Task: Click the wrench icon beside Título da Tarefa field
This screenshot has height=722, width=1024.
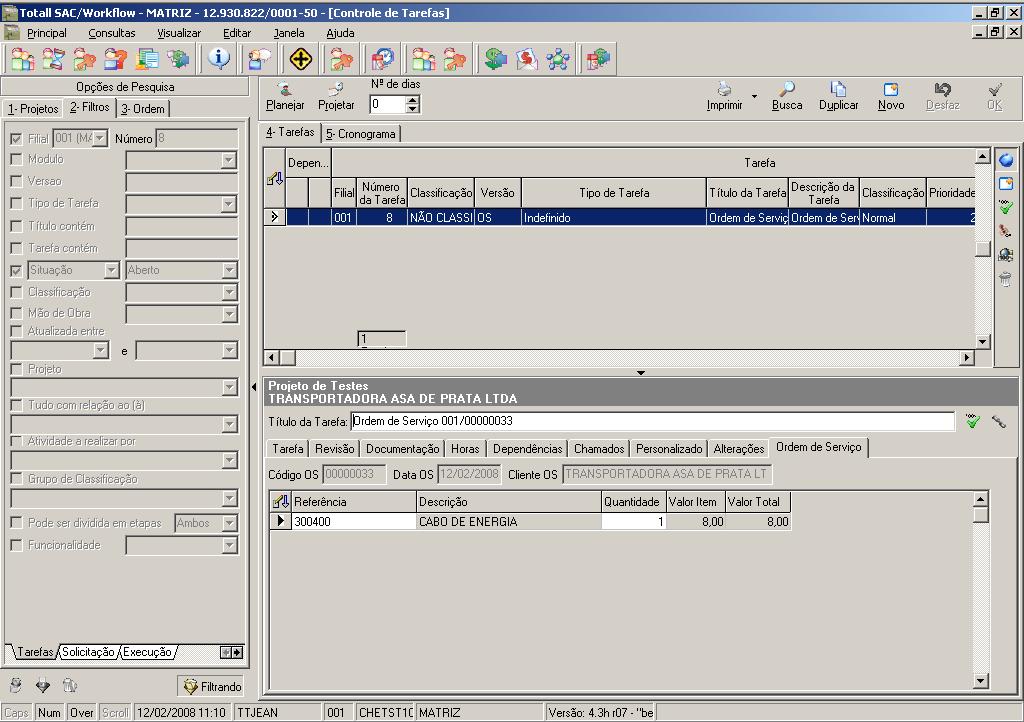Action: click(999, 422)
